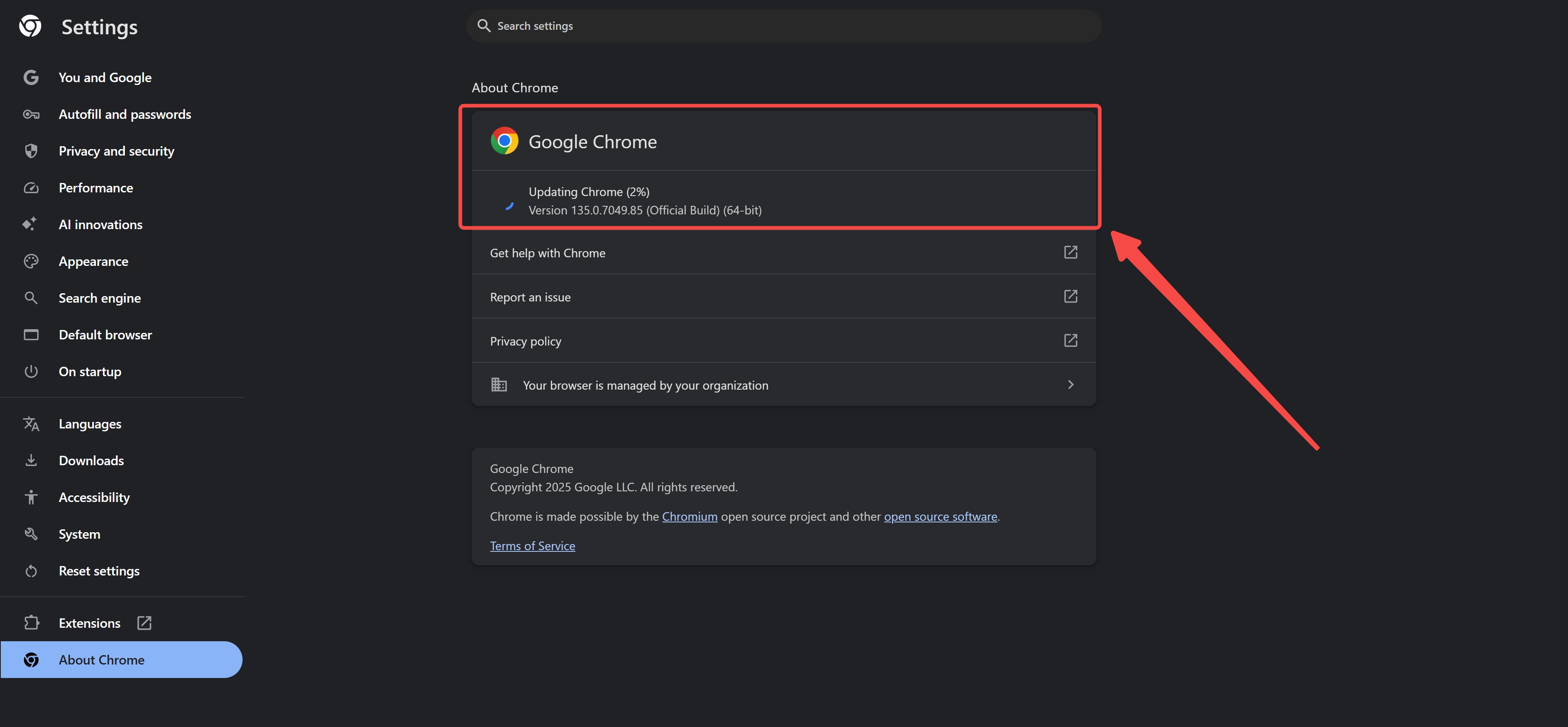This screenshot has width=1568, height=727.
Task: Click external-link icon for Get help with Chrome
Action: point(1071,252)
